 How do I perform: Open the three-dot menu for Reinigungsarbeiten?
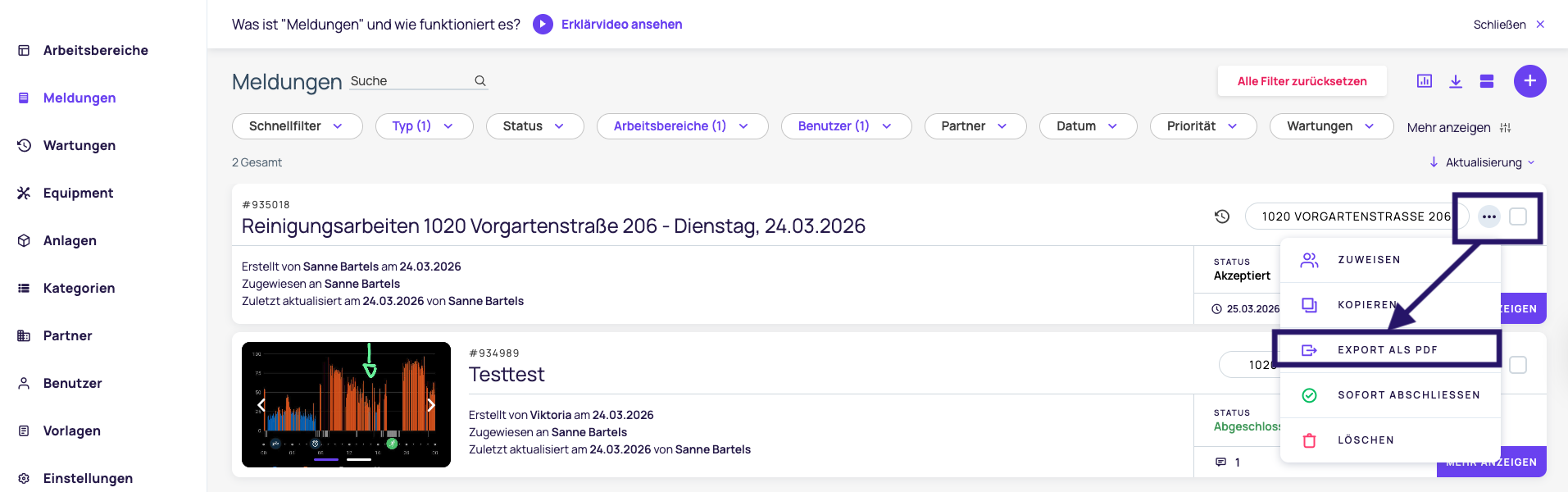1489,216
